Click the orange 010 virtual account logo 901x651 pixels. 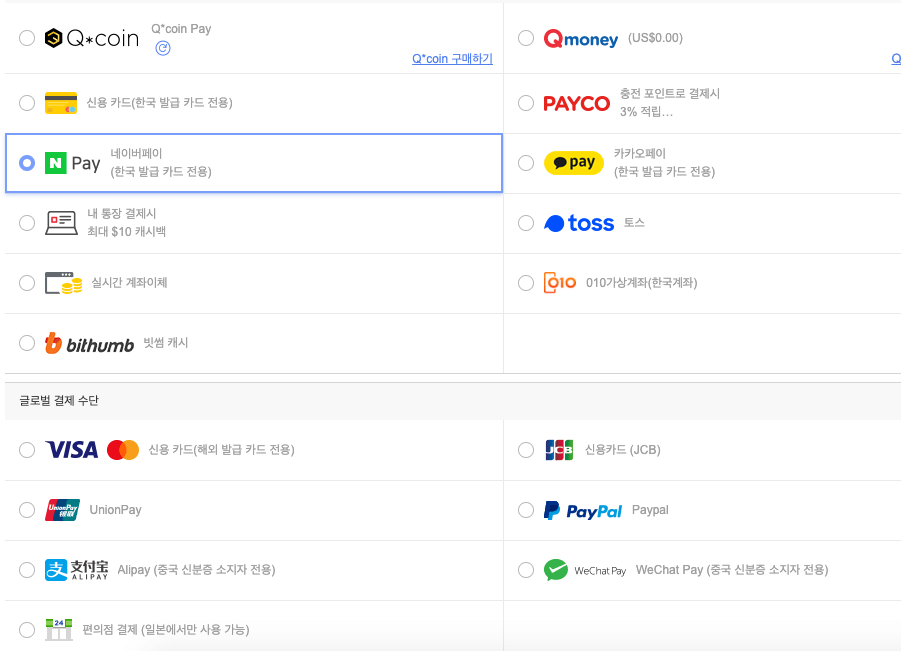(x=560, y=283)
